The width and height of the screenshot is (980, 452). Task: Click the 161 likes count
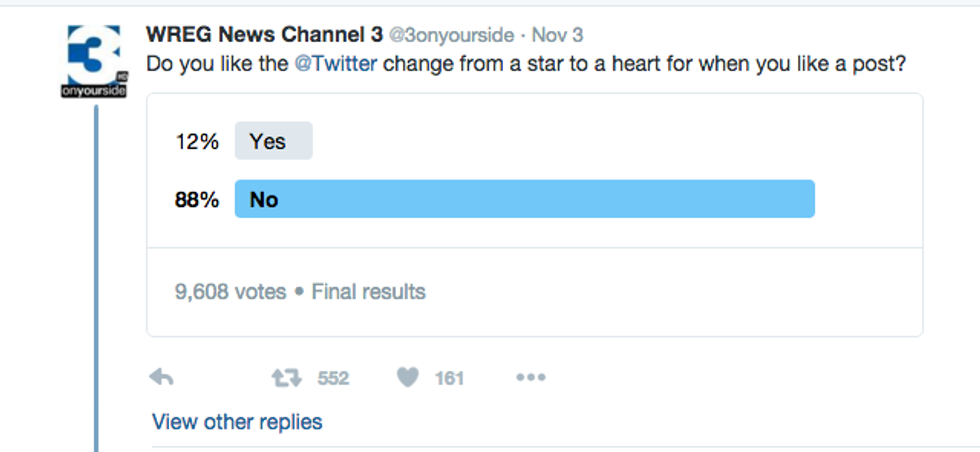[x=450, y=378]
